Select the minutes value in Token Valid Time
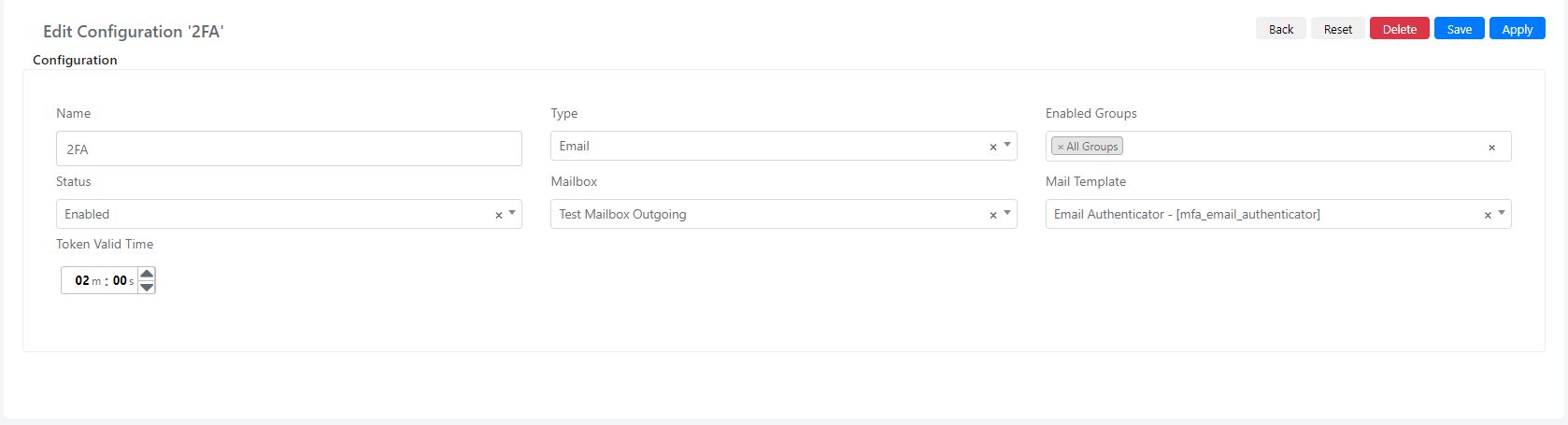The image size is (1568, 425). 82,280
